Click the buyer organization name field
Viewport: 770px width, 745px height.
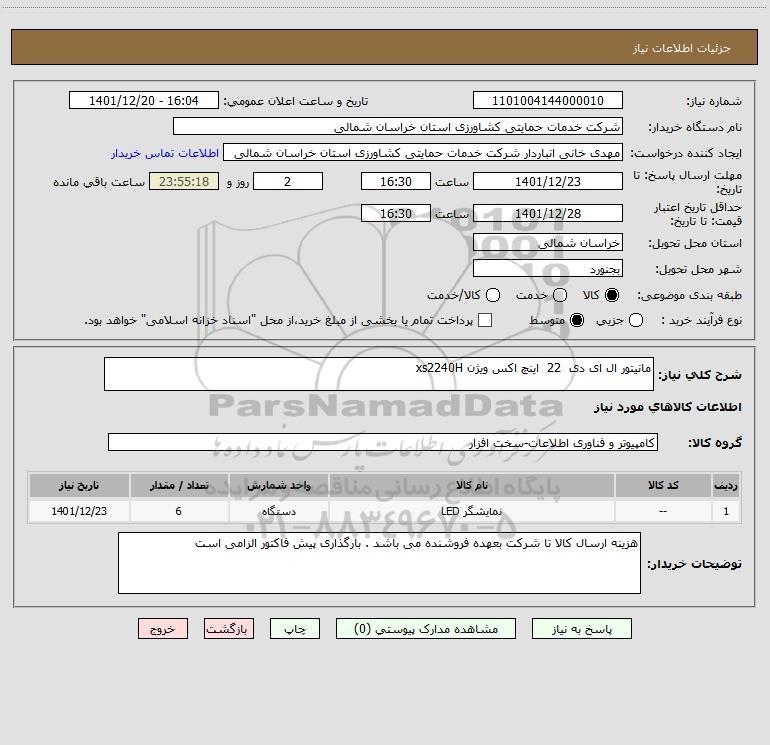(x=398, y=126)
